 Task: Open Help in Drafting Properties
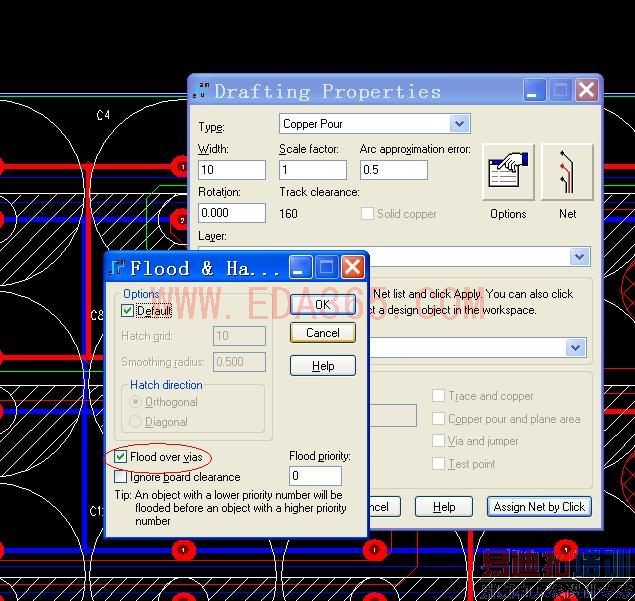(x=444, y=507)
